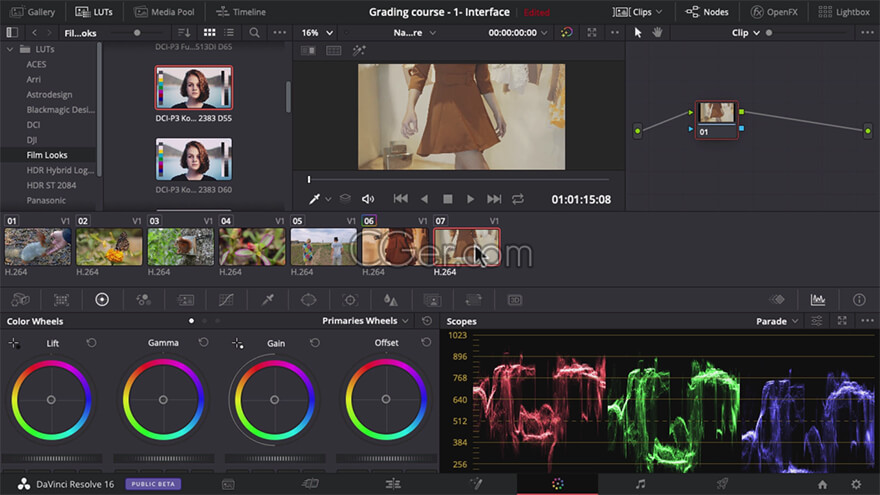
Task: Collapse the LUTs folder tree
Action: [10, 49]
